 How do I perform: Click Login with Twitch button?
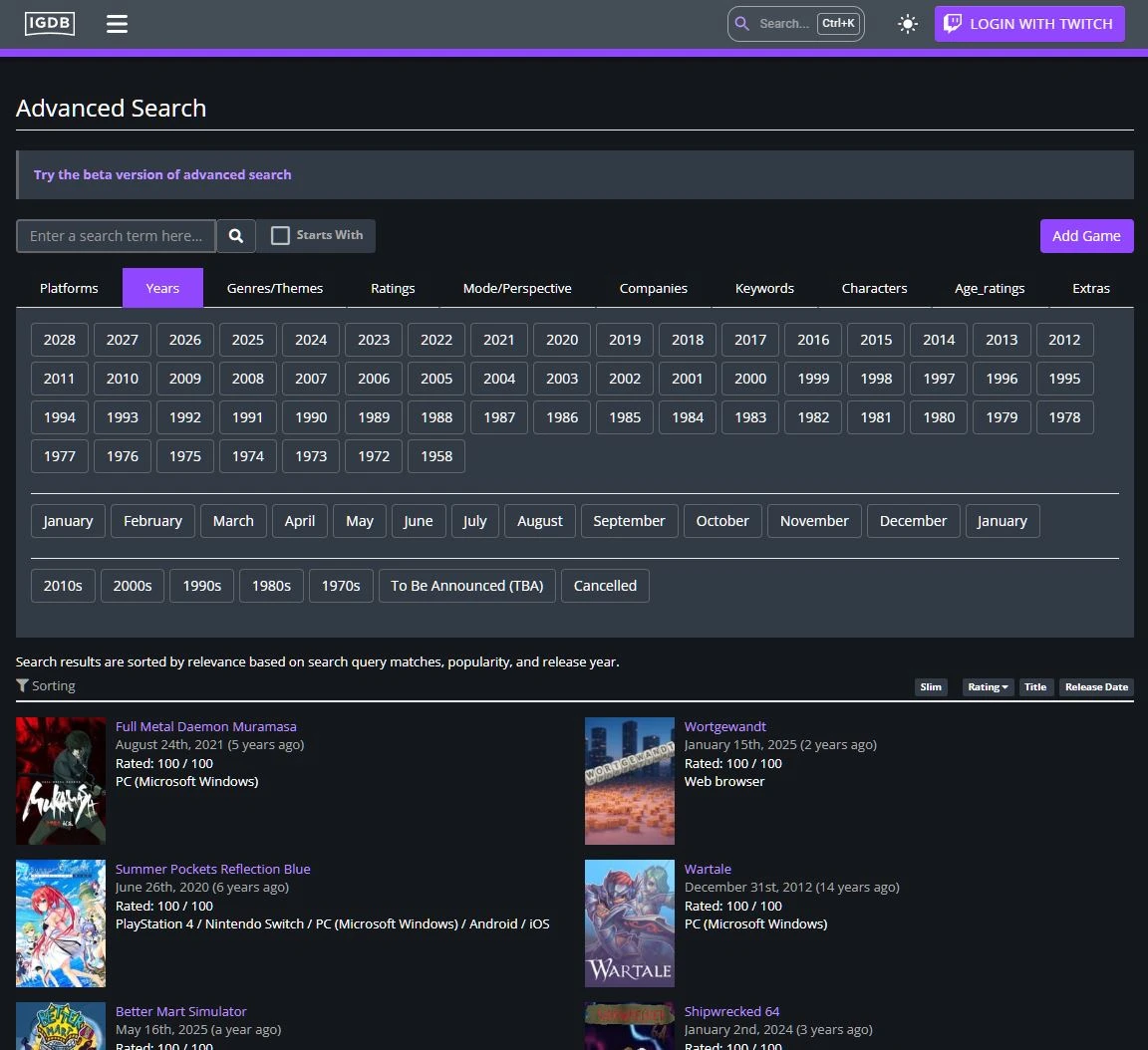pos(1029,24)
